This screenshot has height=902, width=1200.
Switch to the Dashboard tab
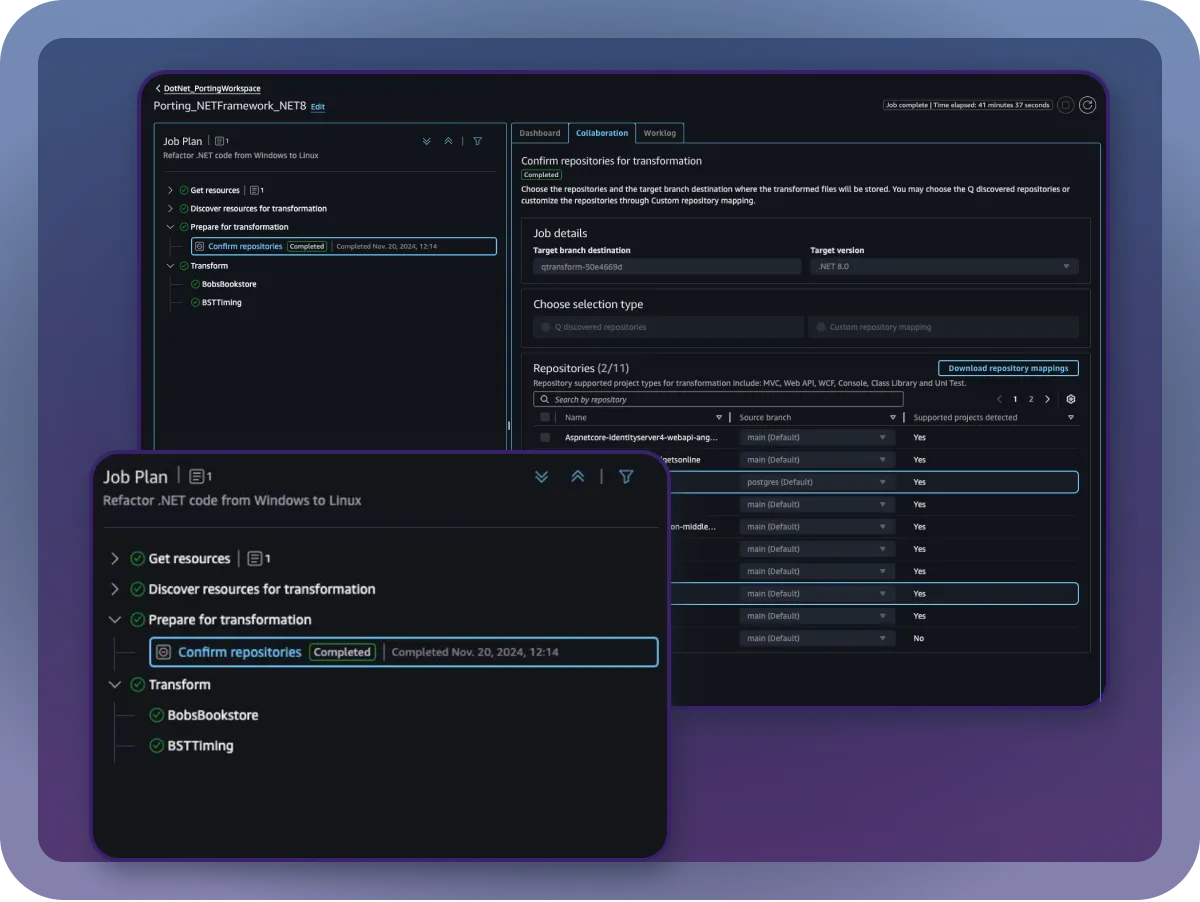pos(540,133)
